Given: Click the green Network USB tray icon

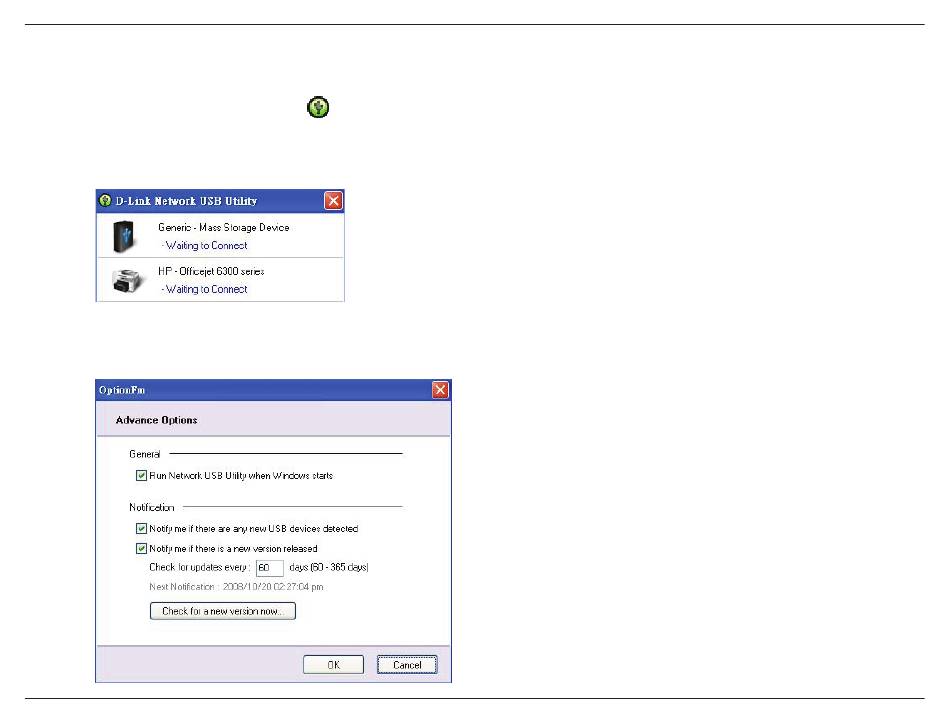Looking at the screenshot, I should [x=318, y=108].
